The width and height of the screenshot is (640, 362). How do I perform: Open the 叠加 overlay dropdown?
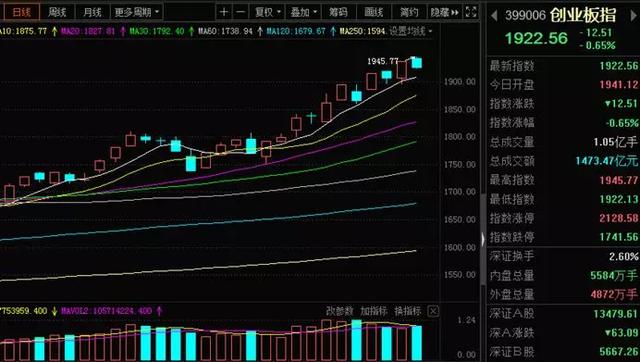click(x=303, y=12)
